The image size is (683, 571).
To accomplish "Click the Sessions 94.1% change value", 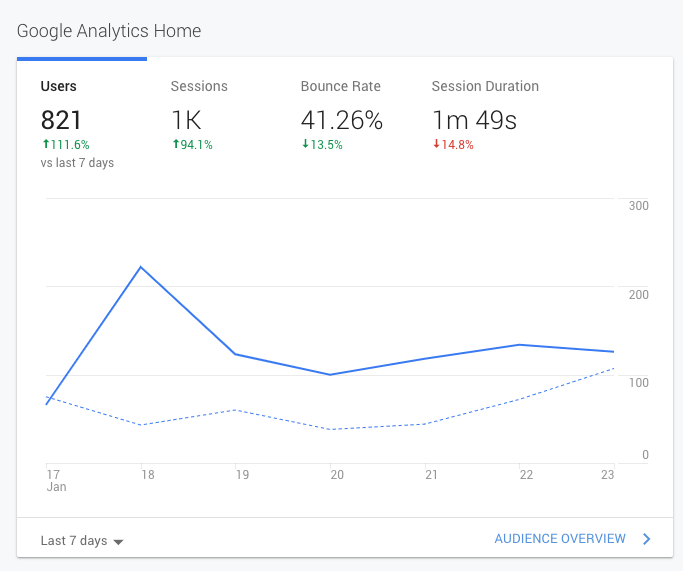I will 193,145.
